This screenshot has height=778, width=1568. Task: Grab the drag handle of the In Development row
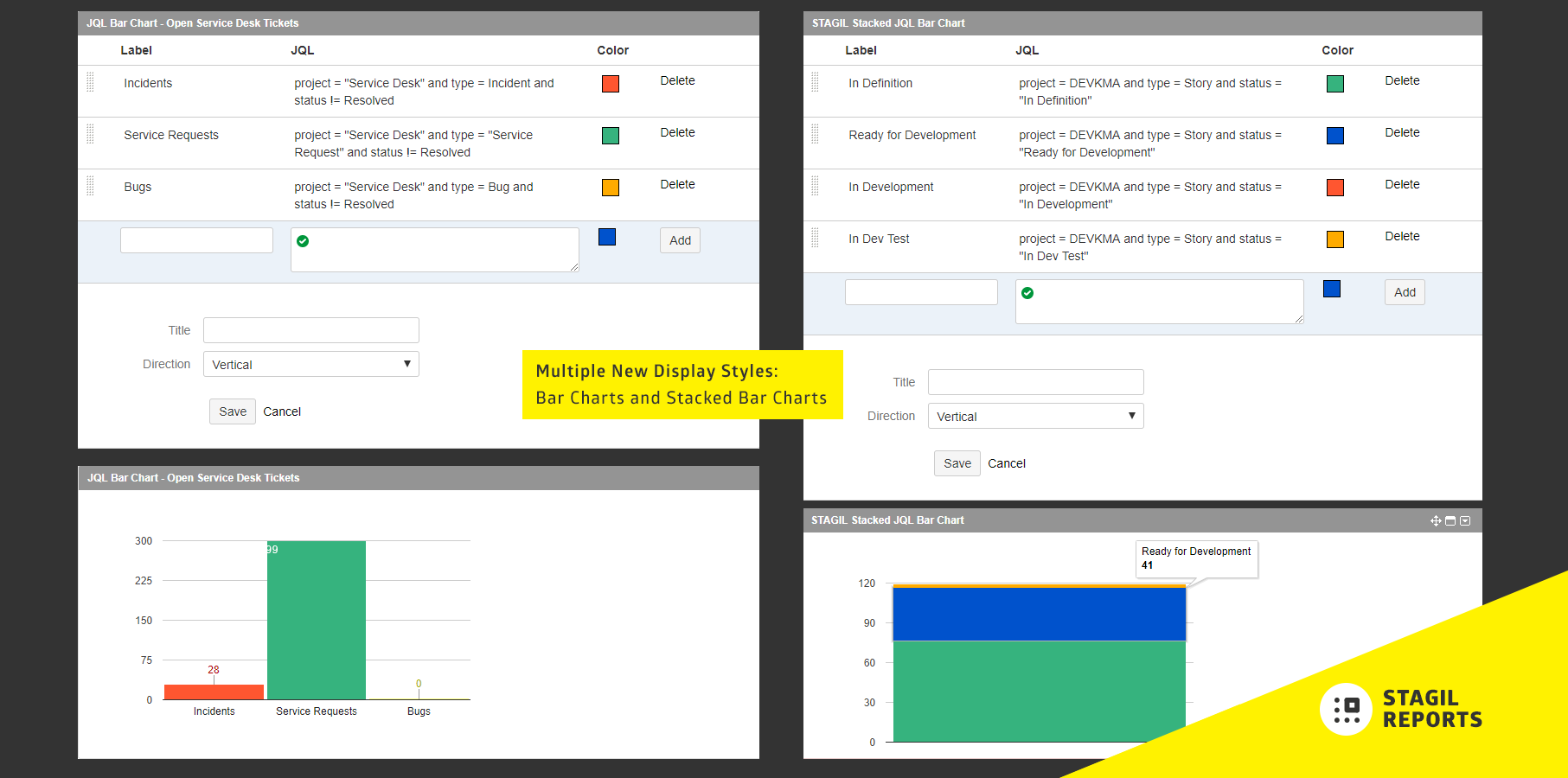(815, 186)
